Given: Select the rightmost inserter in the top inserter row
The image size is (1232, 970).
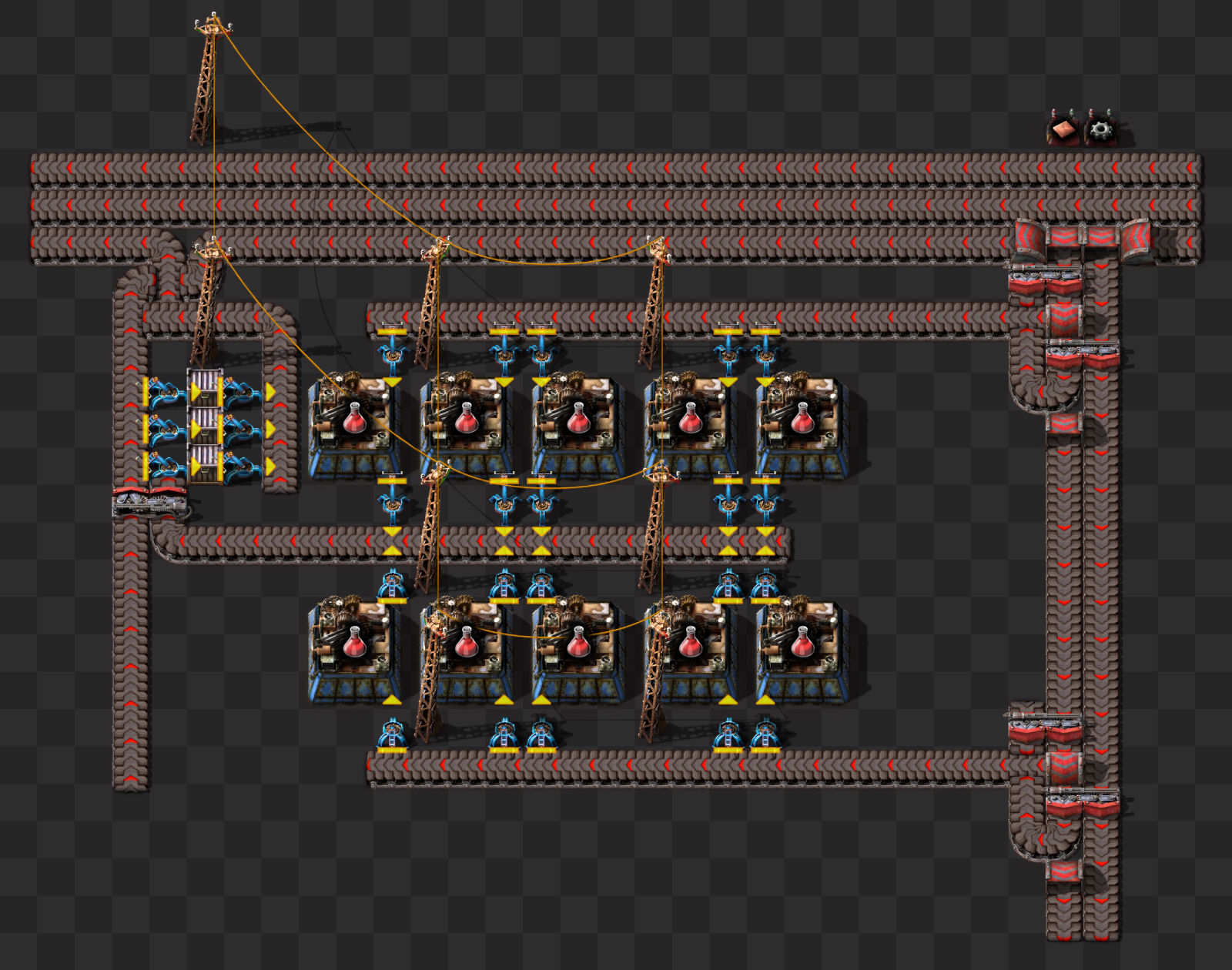Looking at the screenshot, I should click(x=765, y=352).
